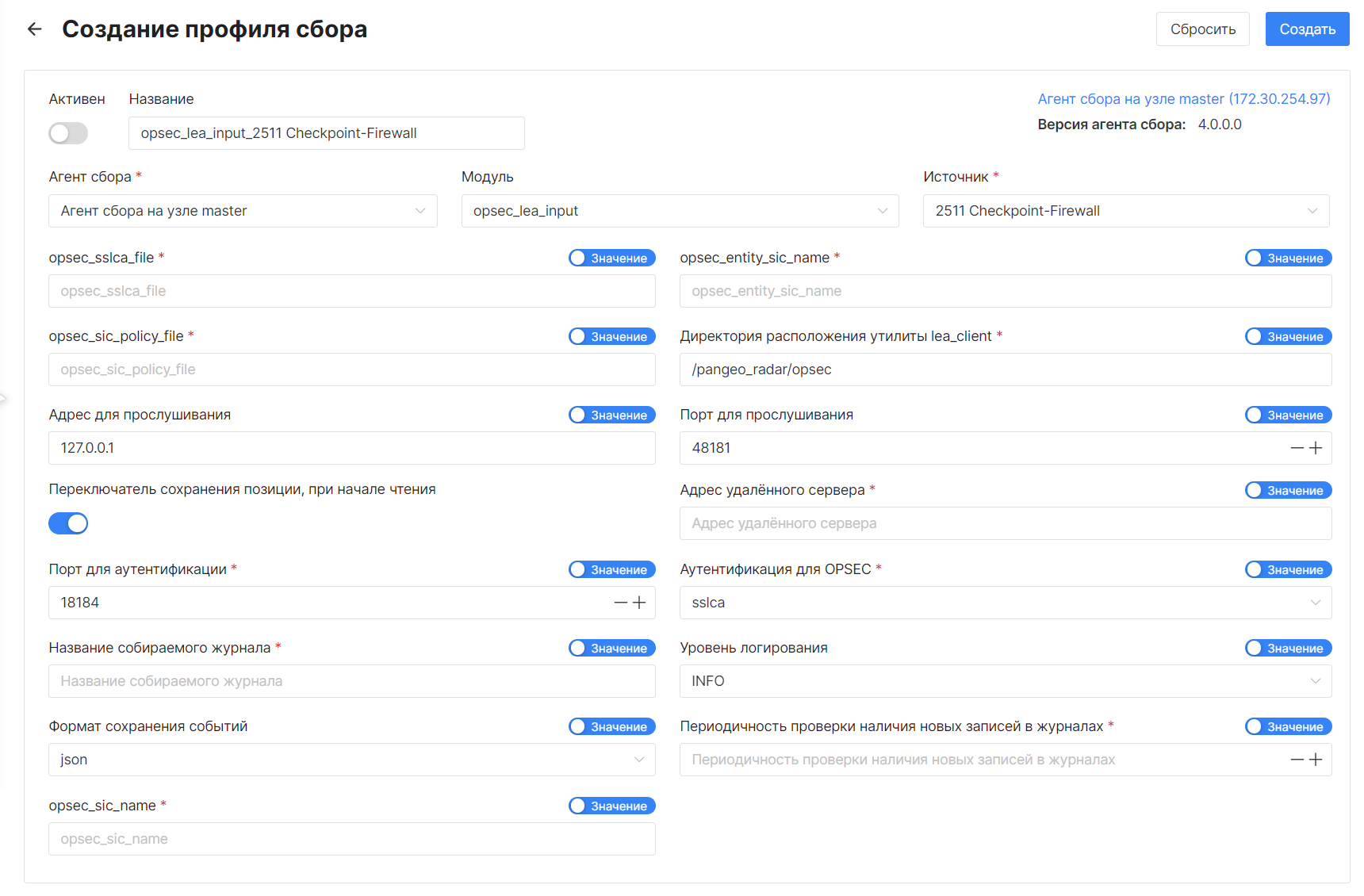Image resolution: width=1364 pixels, height=896 pixels.
Task: Open the Модуль dropdown
Action: 680,211
